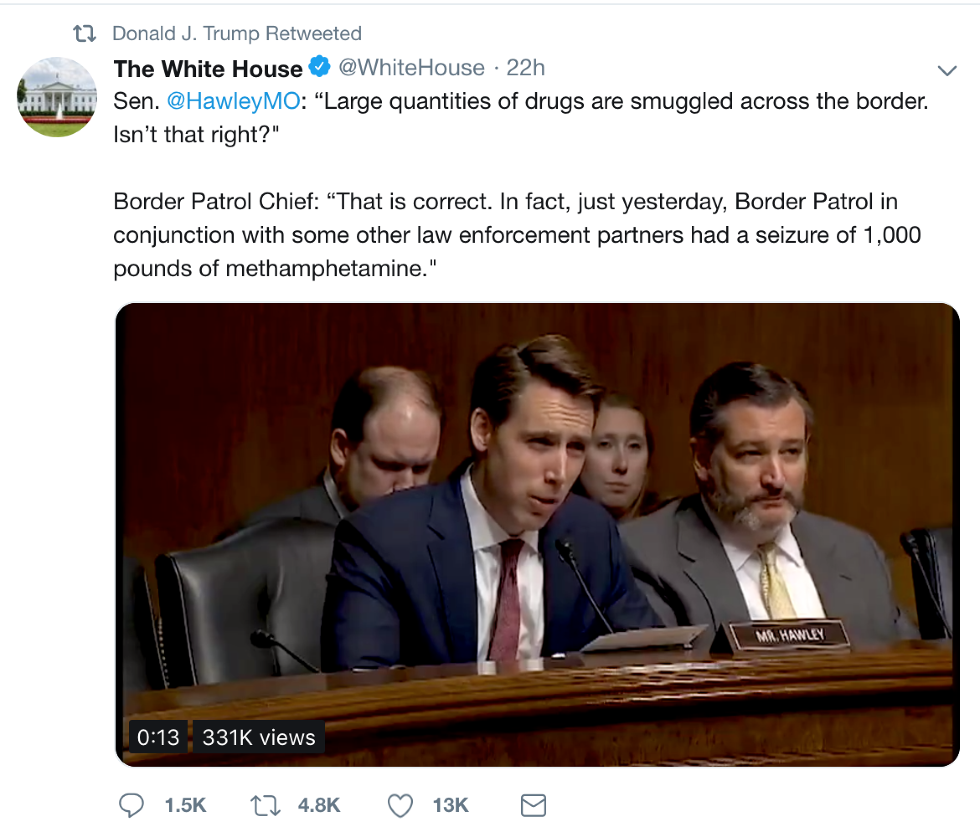Open the @WhiteHouse handle
This screenshot has width=980, height=832.
tap(411, 68)
